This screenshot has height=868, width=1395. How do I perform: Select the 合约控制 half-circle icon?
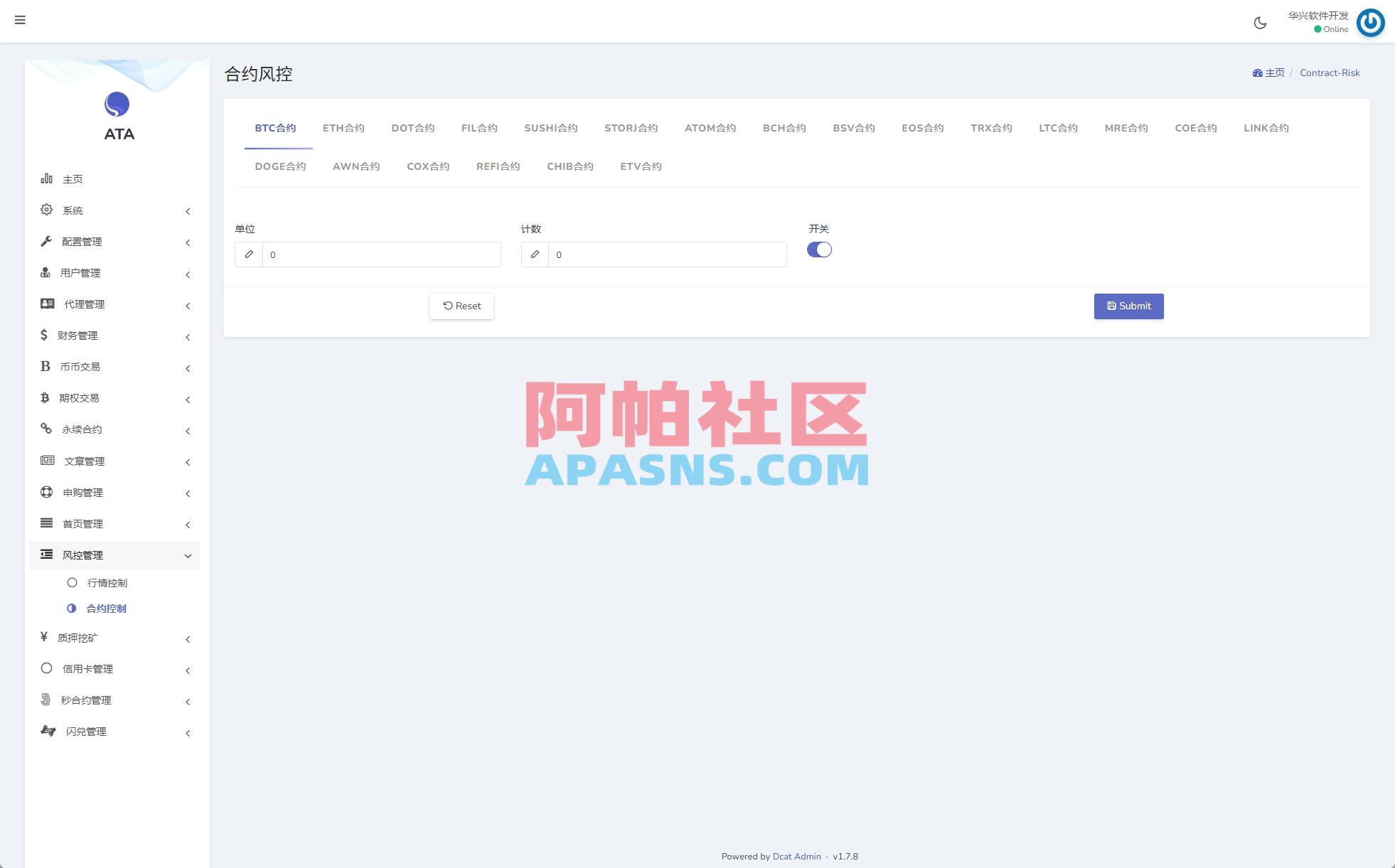72,608
